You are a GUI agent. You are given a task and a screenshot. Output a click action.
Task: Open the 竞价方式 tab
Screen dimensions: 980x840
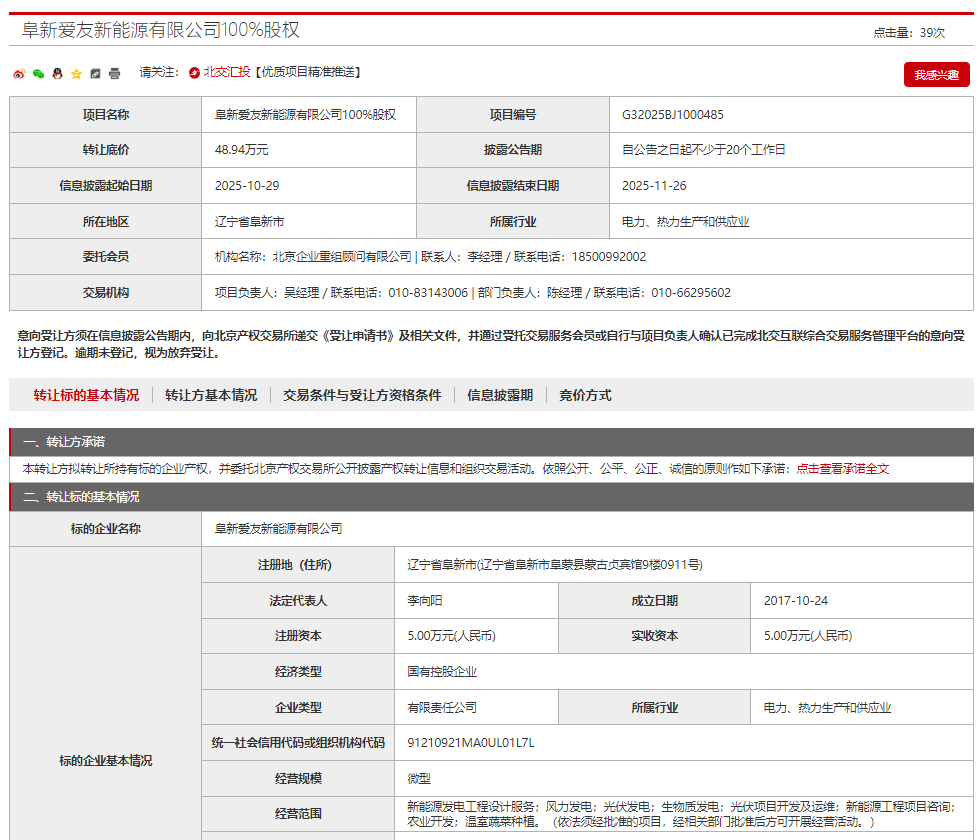pos(585,395)
